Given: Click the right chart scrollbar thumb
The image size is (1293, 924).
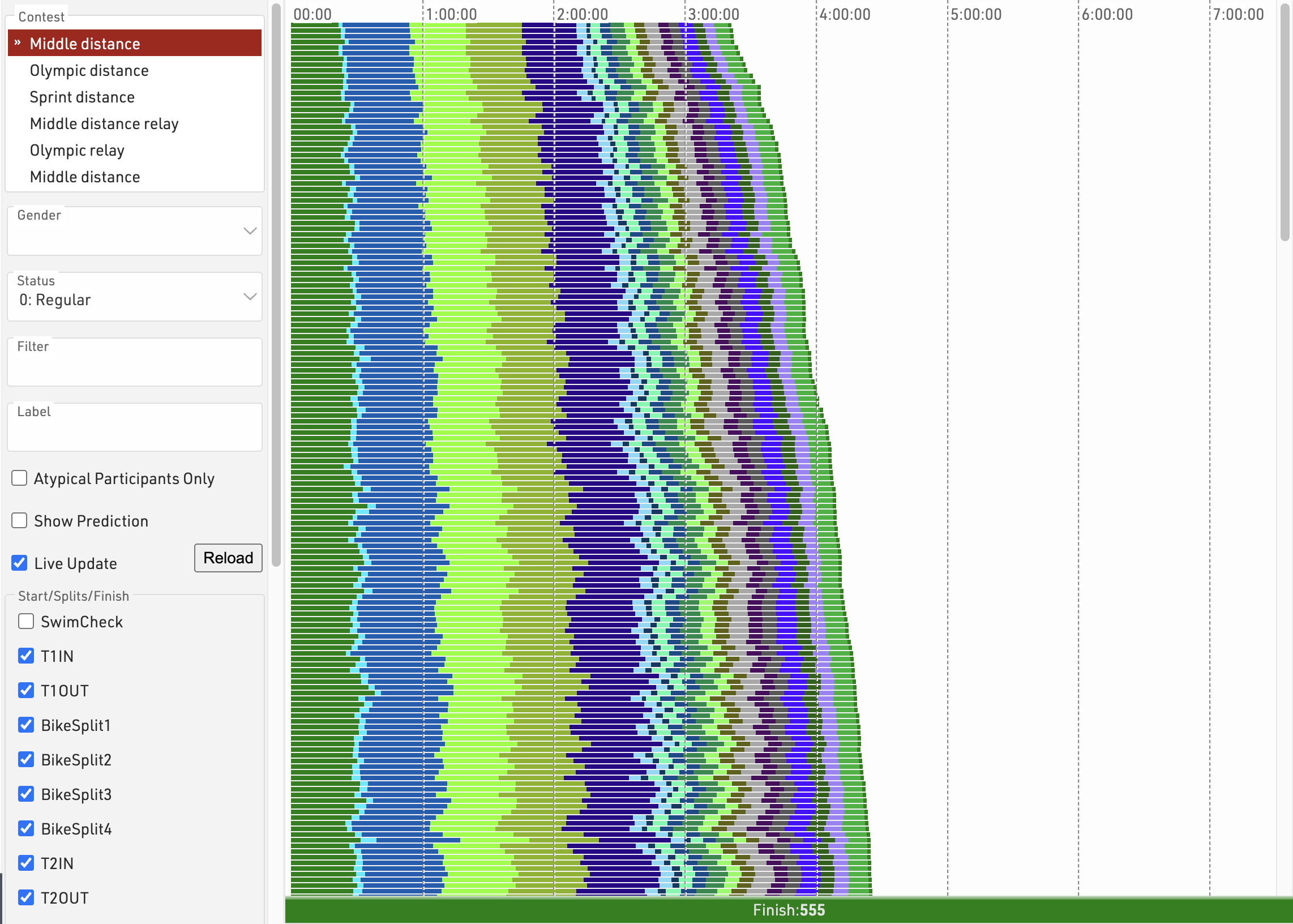Looking at the screenshot, I should (1285, 122).
